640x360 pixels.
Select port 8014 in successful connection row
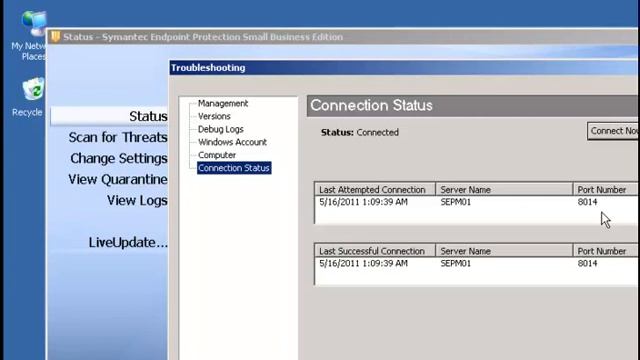coord(587,263)
